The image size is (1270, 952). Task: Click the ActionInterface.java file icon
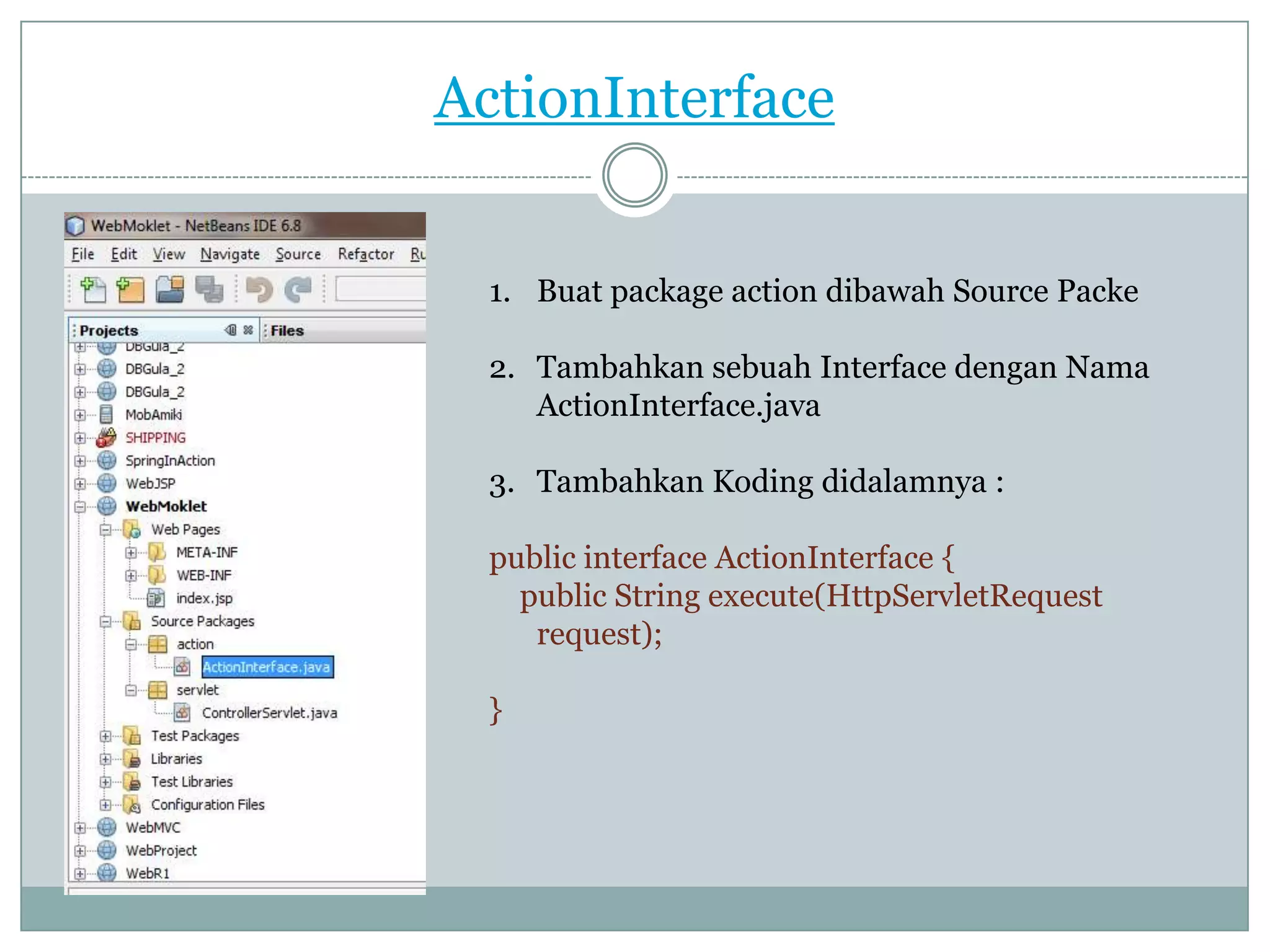tap(182, 667)
